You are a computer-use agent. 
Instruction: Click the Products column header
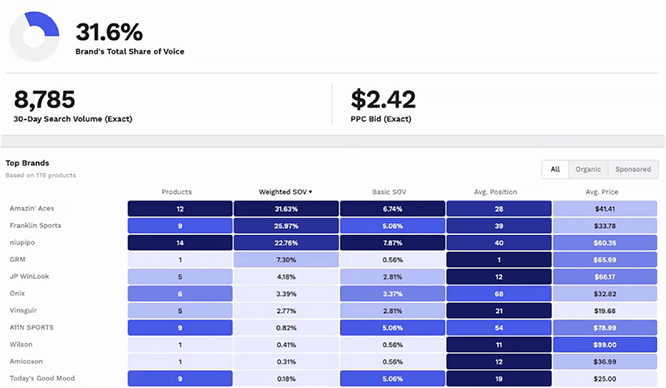[x=177, y=192]
